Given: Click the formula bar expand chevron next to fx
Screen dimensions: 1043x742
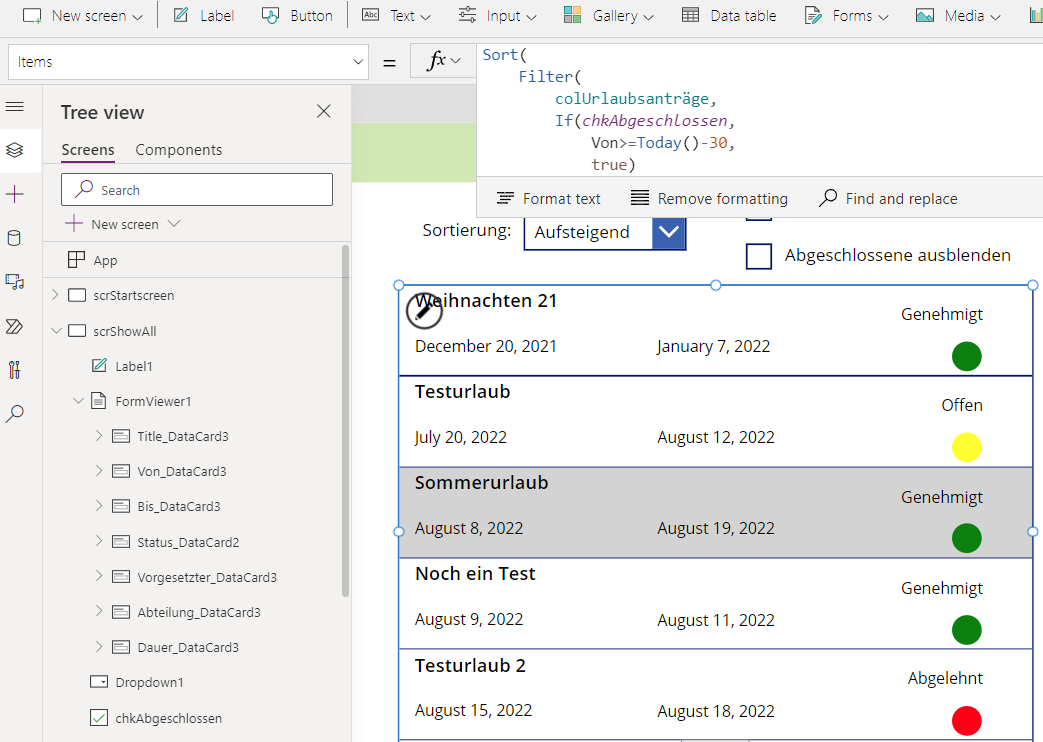Looking at the screenshot, I should click(x=456, y=61).
